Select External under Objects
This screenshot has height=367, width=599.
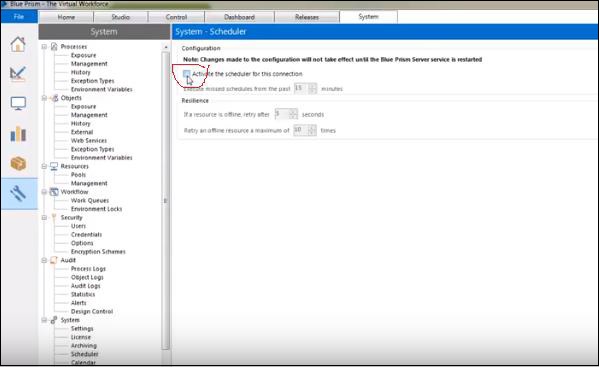[82, 132]
